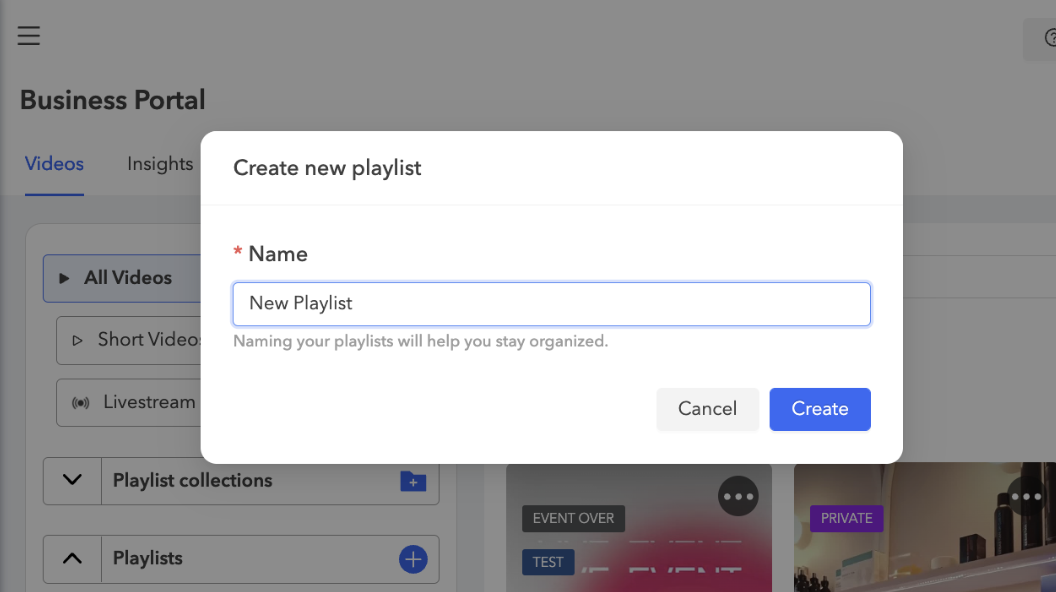Expand the Playlists section chevron
Viewport: 1056px width, 592px height.
click(72, 558)
